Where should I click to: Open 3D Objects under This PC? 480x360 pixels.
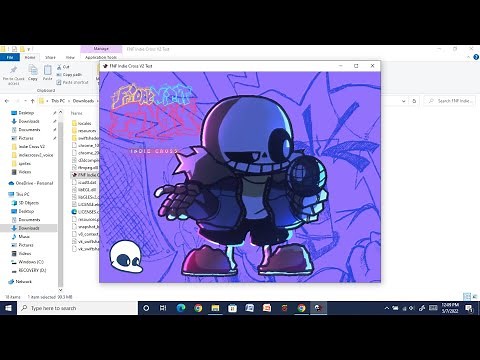(x=29, y=203)
